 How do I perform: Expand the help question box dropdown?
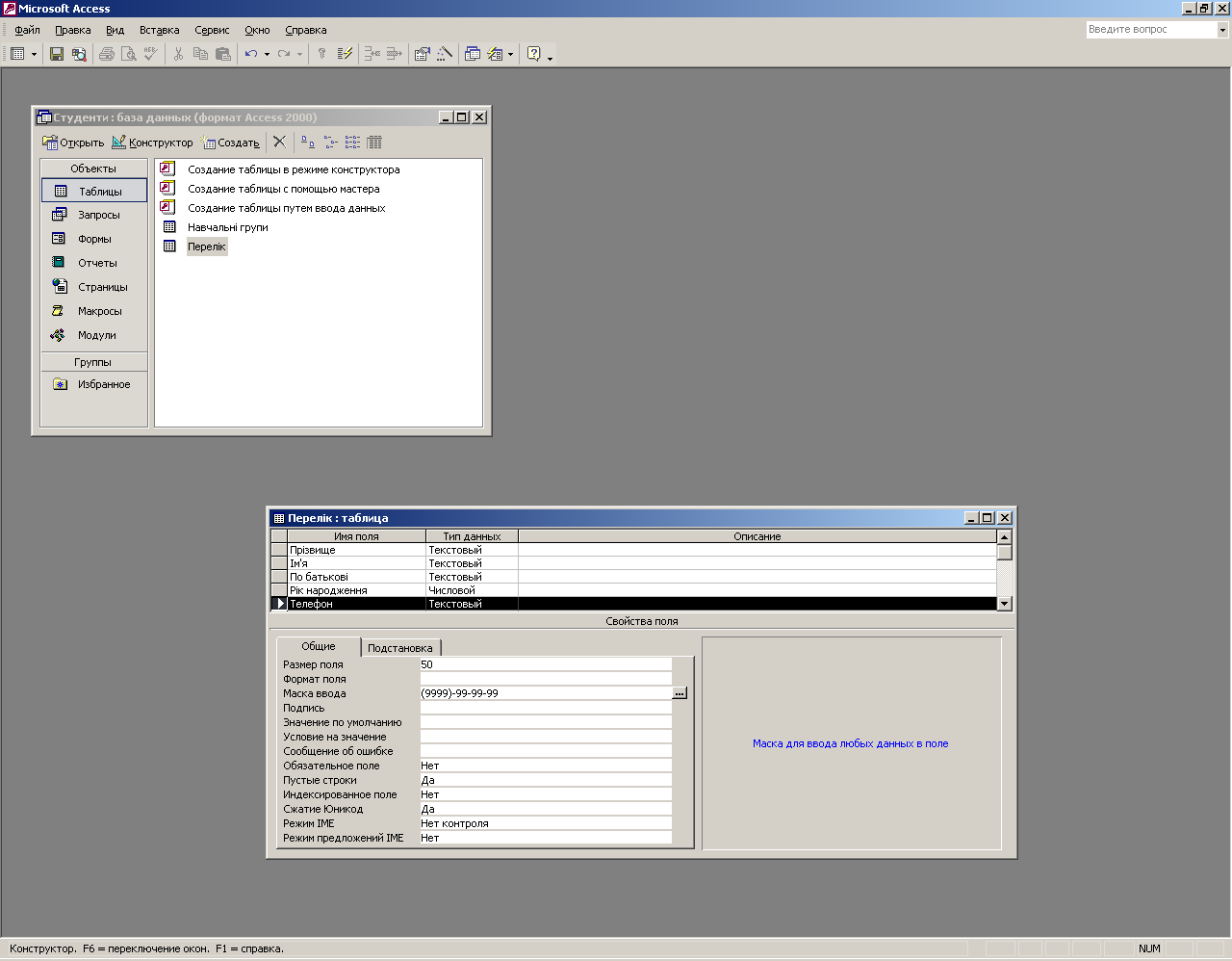tap(1222, 30)
